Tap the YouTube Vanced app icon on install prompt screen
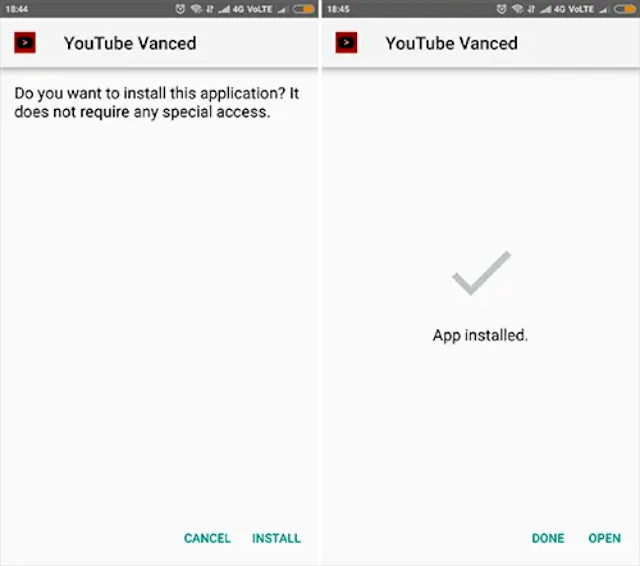 25,42
